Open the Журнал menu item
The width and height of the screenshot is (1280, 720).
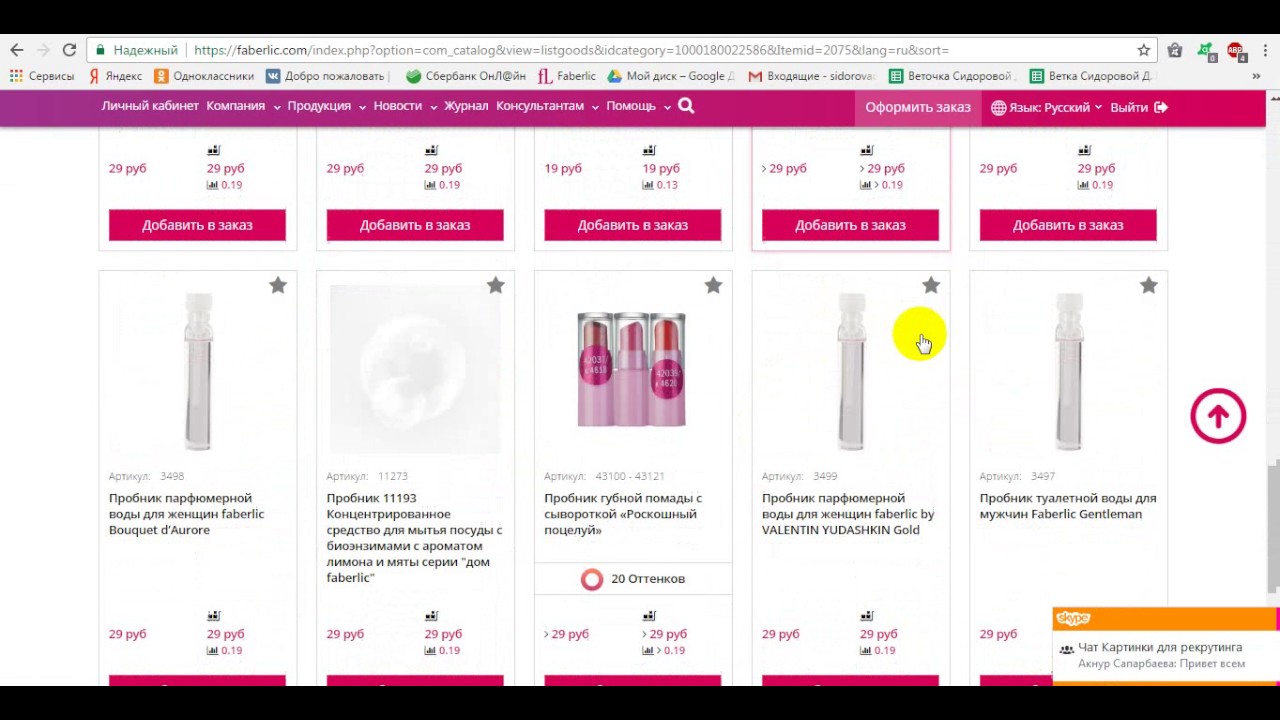pyautogui.click(x=466, y=106)
